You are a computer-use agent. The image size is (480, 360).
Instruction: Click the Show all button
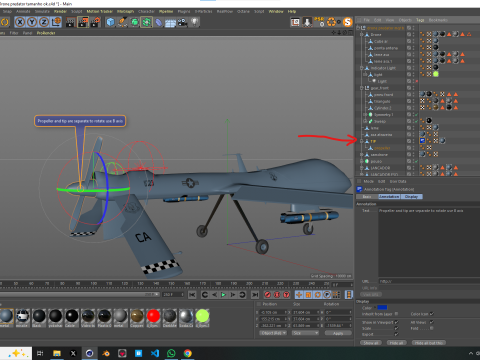[x=371, y=343]
